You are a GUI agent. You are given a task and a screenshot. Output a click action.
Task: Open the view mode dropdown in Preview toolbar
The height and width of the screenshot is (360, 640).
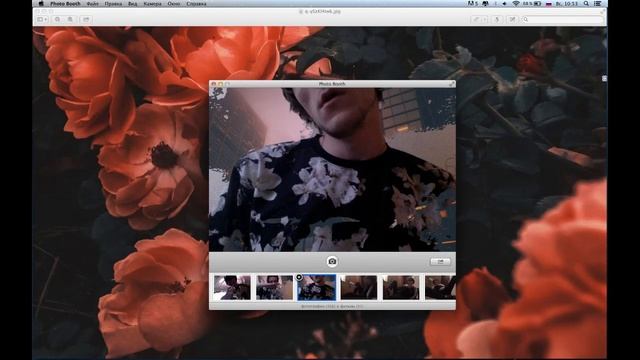(x=42, y=19)
